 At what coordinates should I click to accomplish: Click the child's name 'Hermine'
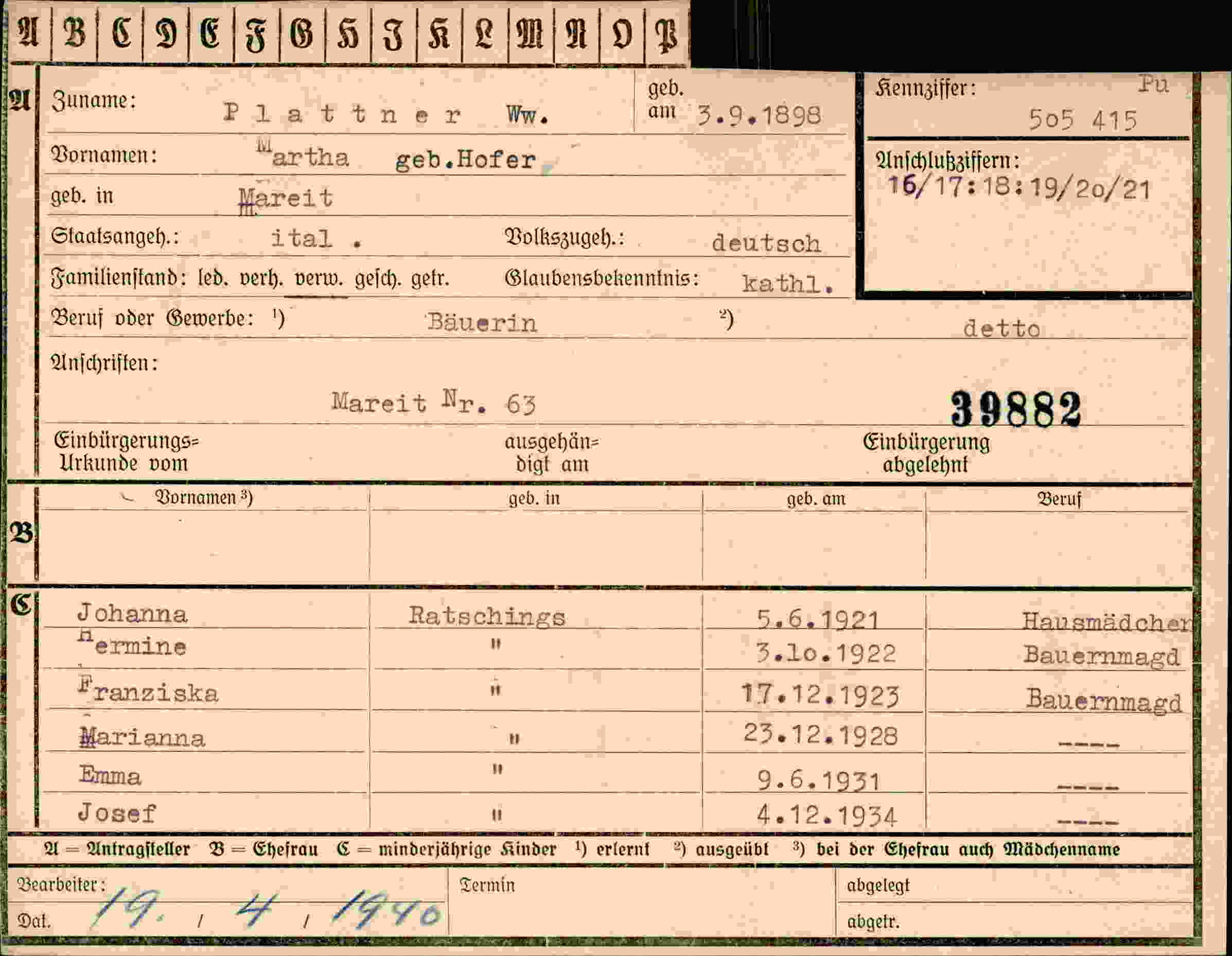click(x=132, y=644)
